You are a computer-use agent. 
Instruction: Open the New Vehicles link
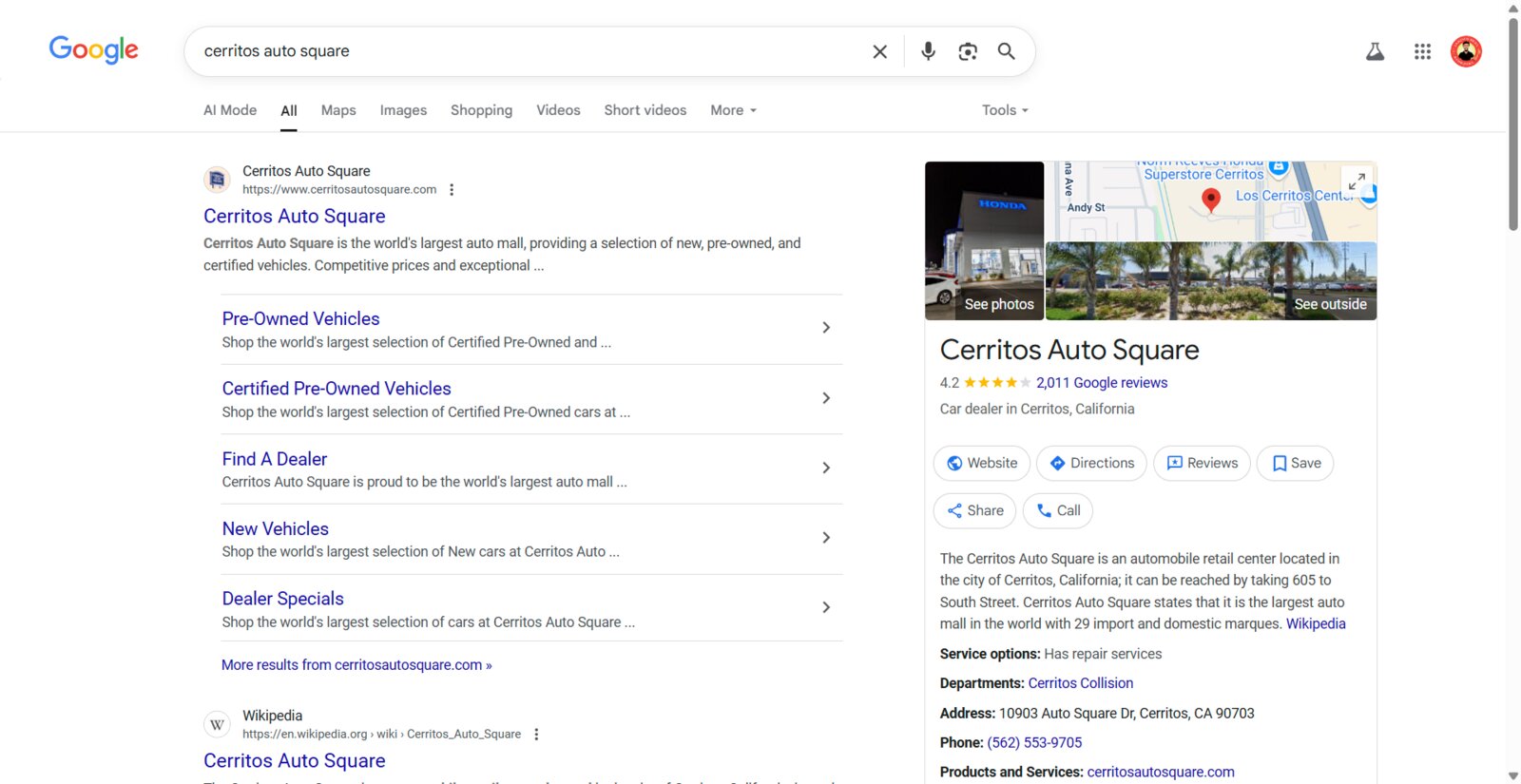coord(276,528)
